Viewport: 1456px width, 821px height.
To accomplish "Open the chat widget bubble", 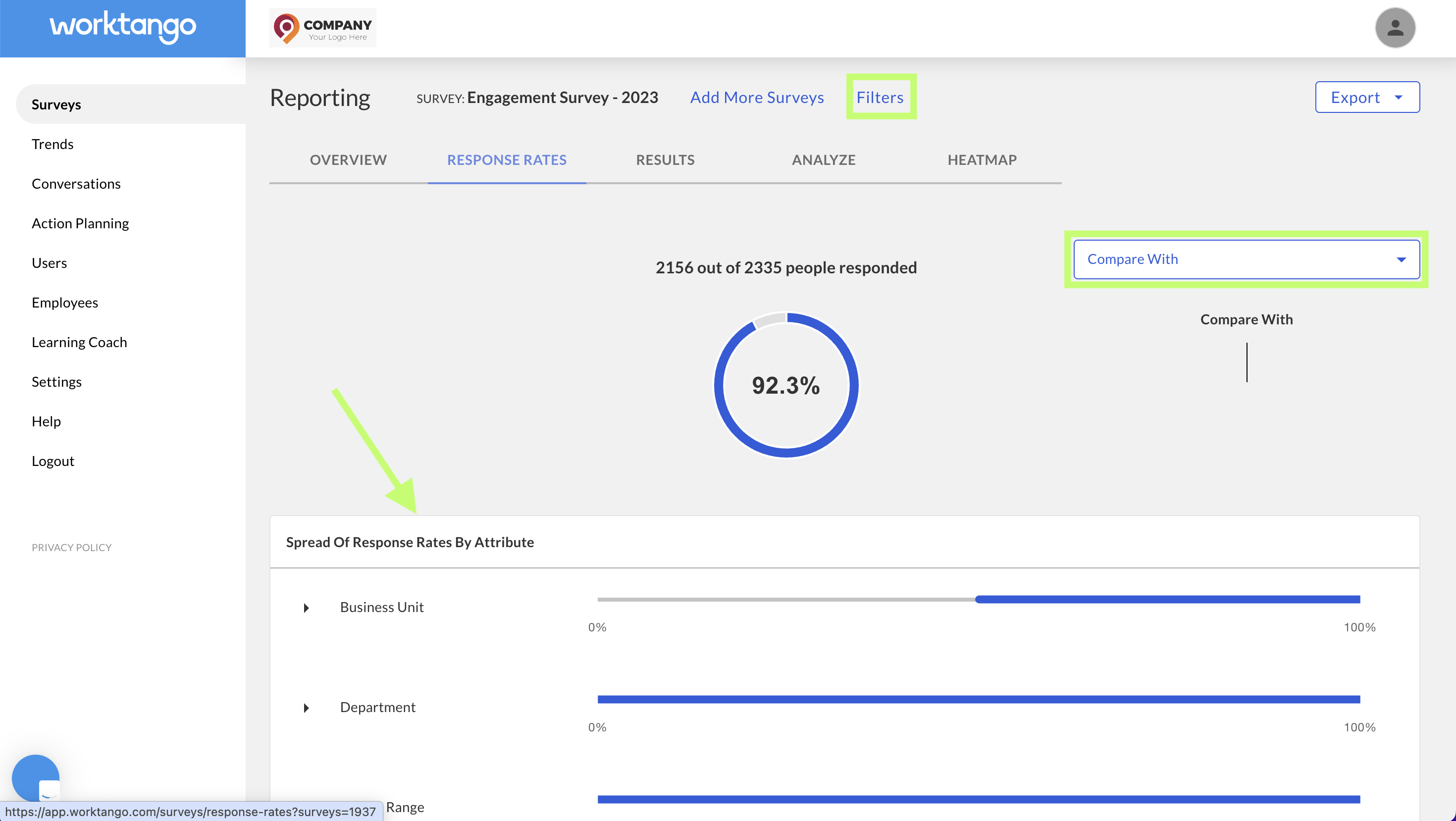I will tap(36, 778).
